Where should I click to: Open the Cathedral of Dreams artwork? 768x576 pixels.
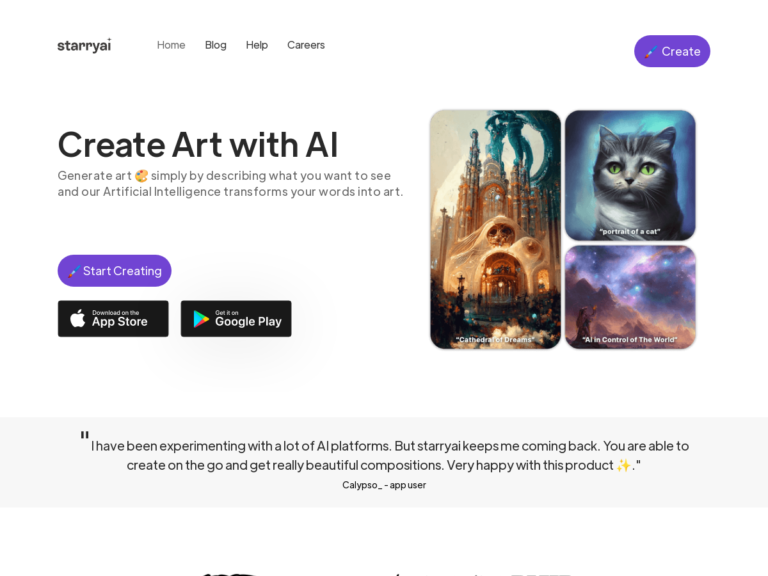coord(495,229)
